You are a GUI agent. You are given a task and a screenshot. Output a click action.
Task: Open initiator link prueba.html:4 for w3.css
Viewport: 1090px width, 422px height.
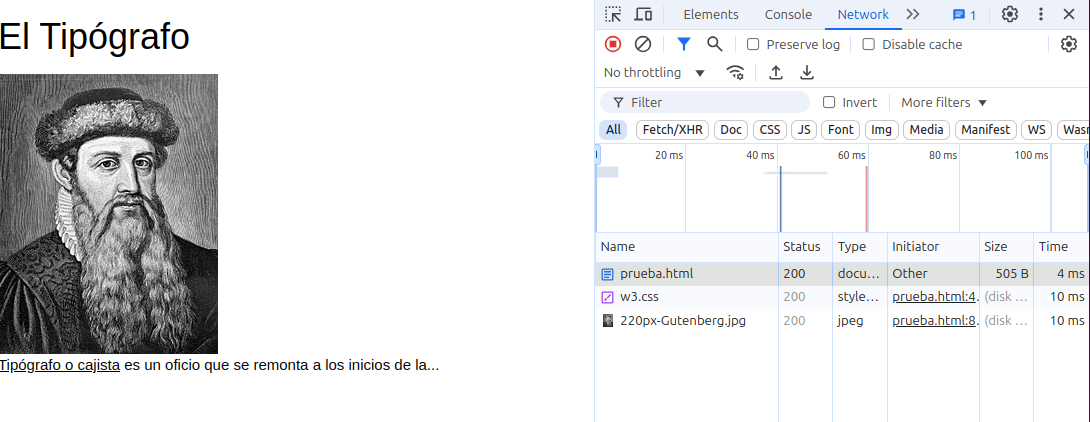tap(935, 298)
